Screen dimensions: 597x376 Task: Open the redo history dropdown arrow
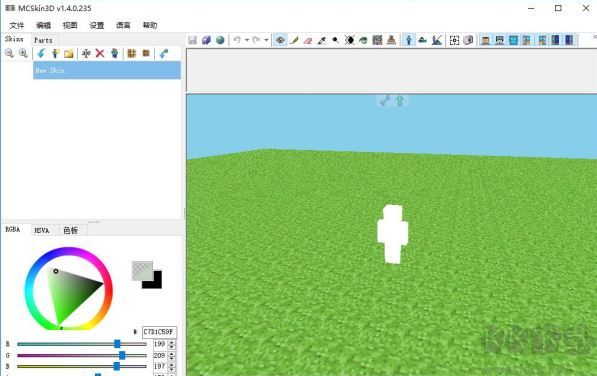tap(266, 40)
